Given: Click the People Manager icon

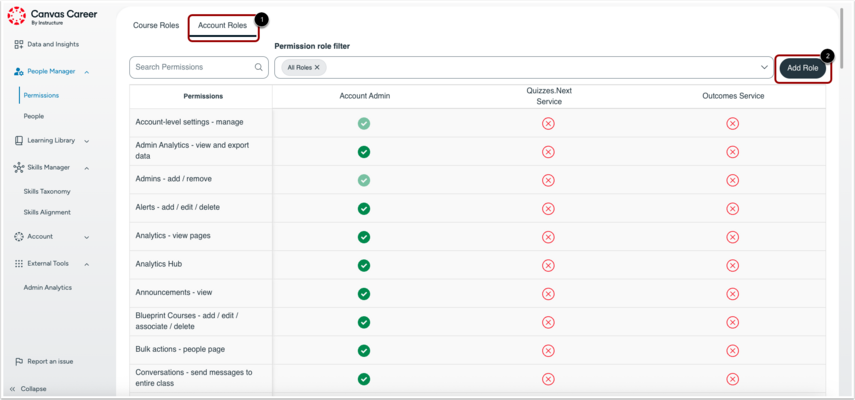Looking at the screenshot, I should click(19, 71).
